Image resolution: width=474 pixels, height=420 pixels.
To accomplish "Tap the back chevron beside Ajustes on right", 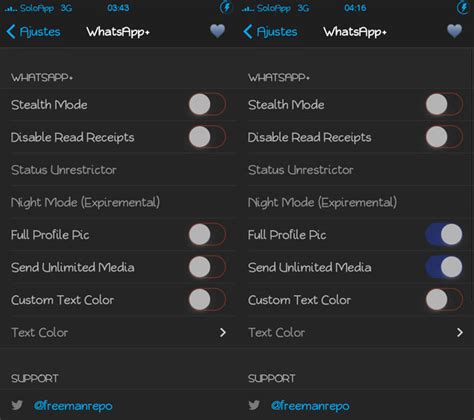I will tap(248, 32).
